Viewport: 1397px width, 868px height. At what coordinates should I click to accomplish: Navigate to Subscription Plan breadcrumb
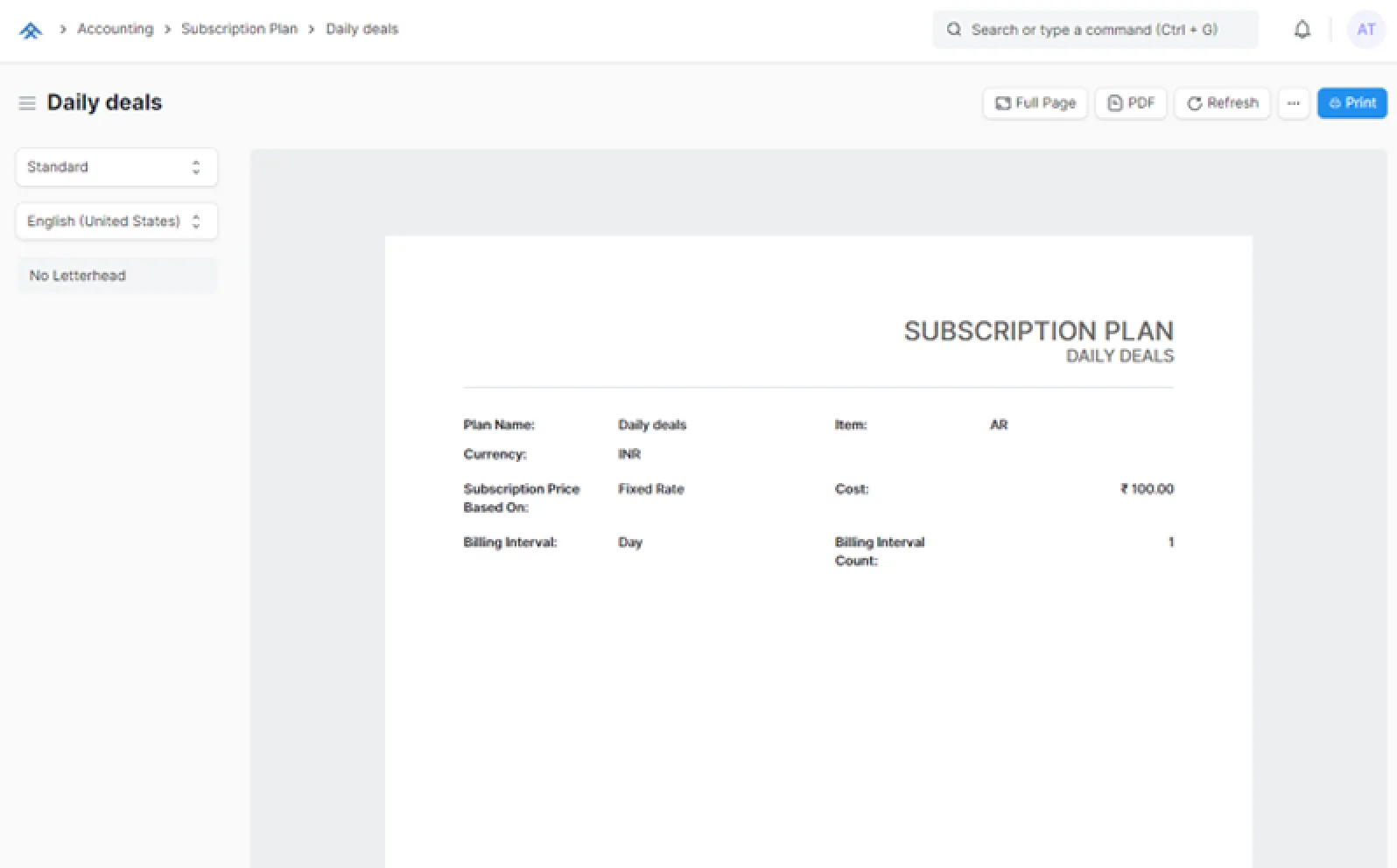pyautogui.click(x=239, y=29)
